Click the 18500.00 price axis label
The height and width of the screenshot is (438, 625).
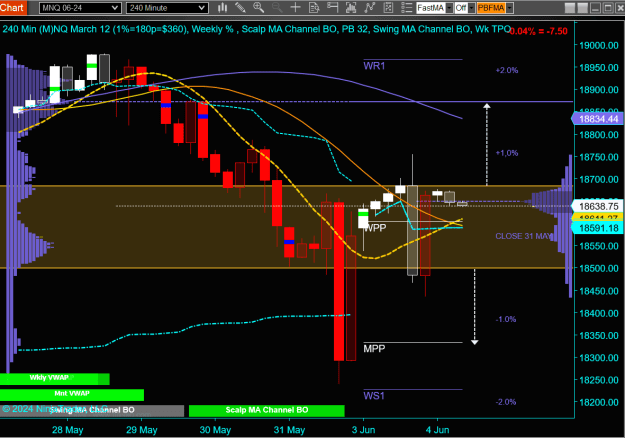click(x=599, y=268)
